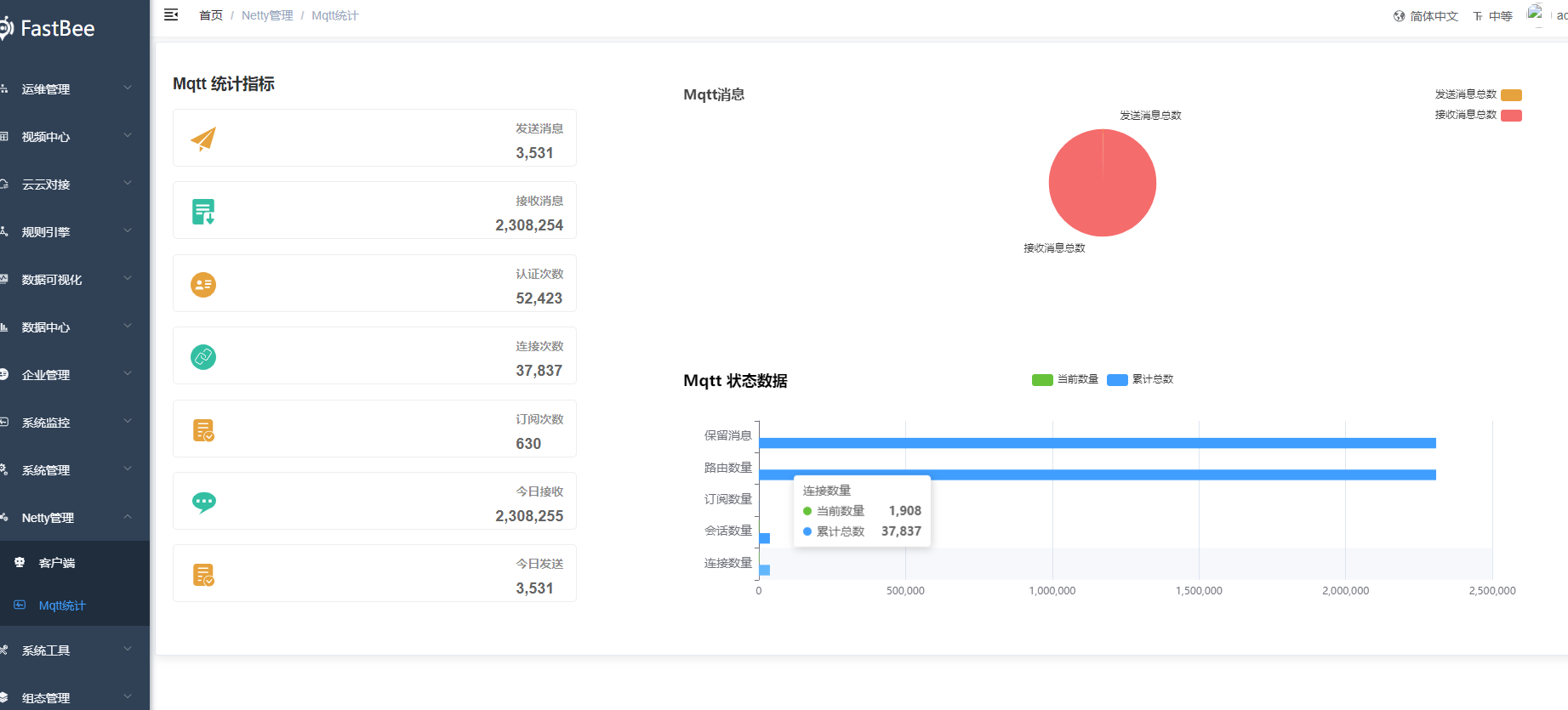The width and height of the screenshot is (1568, 710).
Task: Click the 630 订阅次数 value
Action: click(x=528, y=444)
